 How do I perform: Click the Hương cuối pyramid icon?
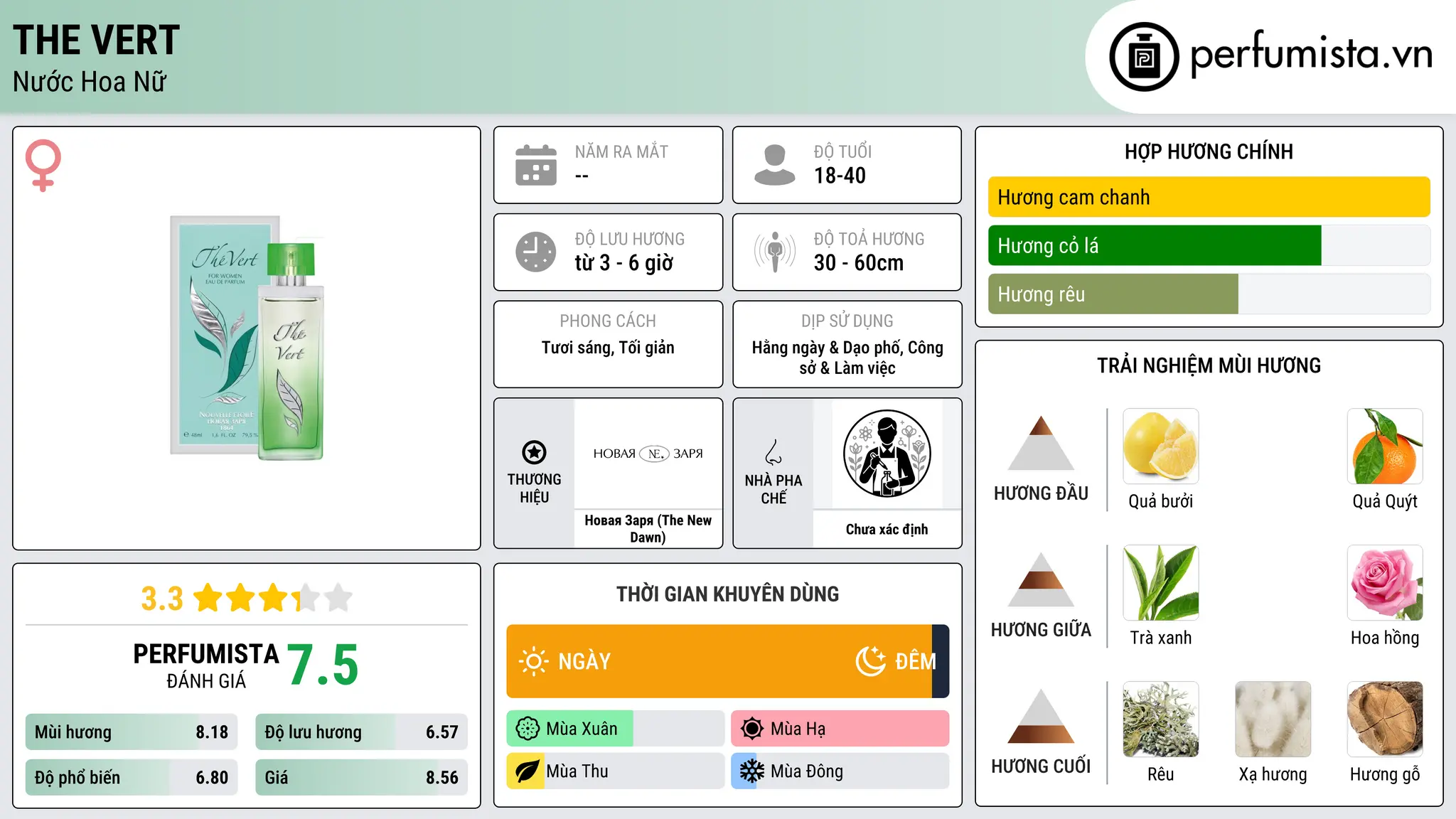tap(1041, 716)
